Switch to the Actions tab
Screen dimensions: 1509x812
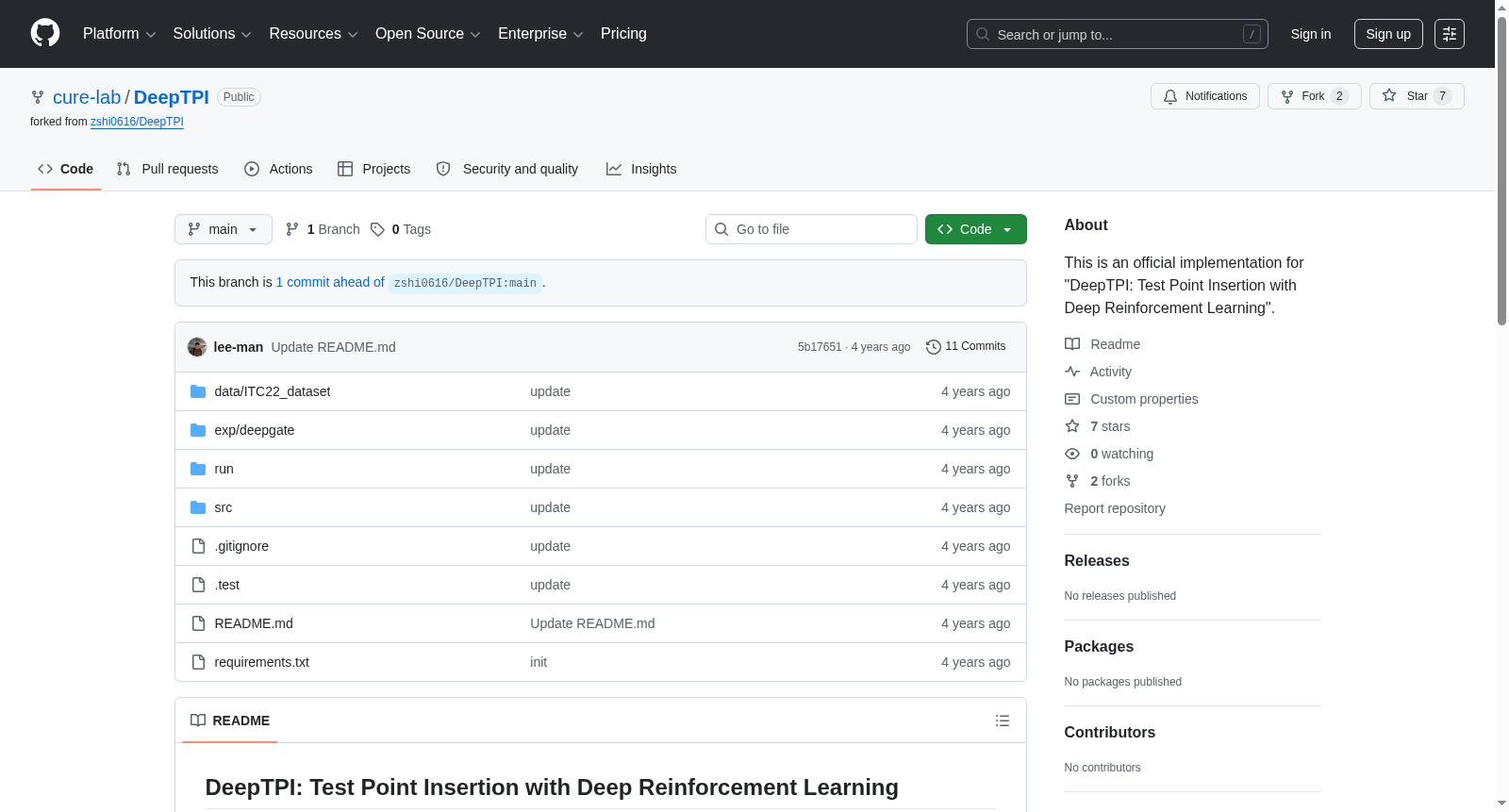point(278,169)
